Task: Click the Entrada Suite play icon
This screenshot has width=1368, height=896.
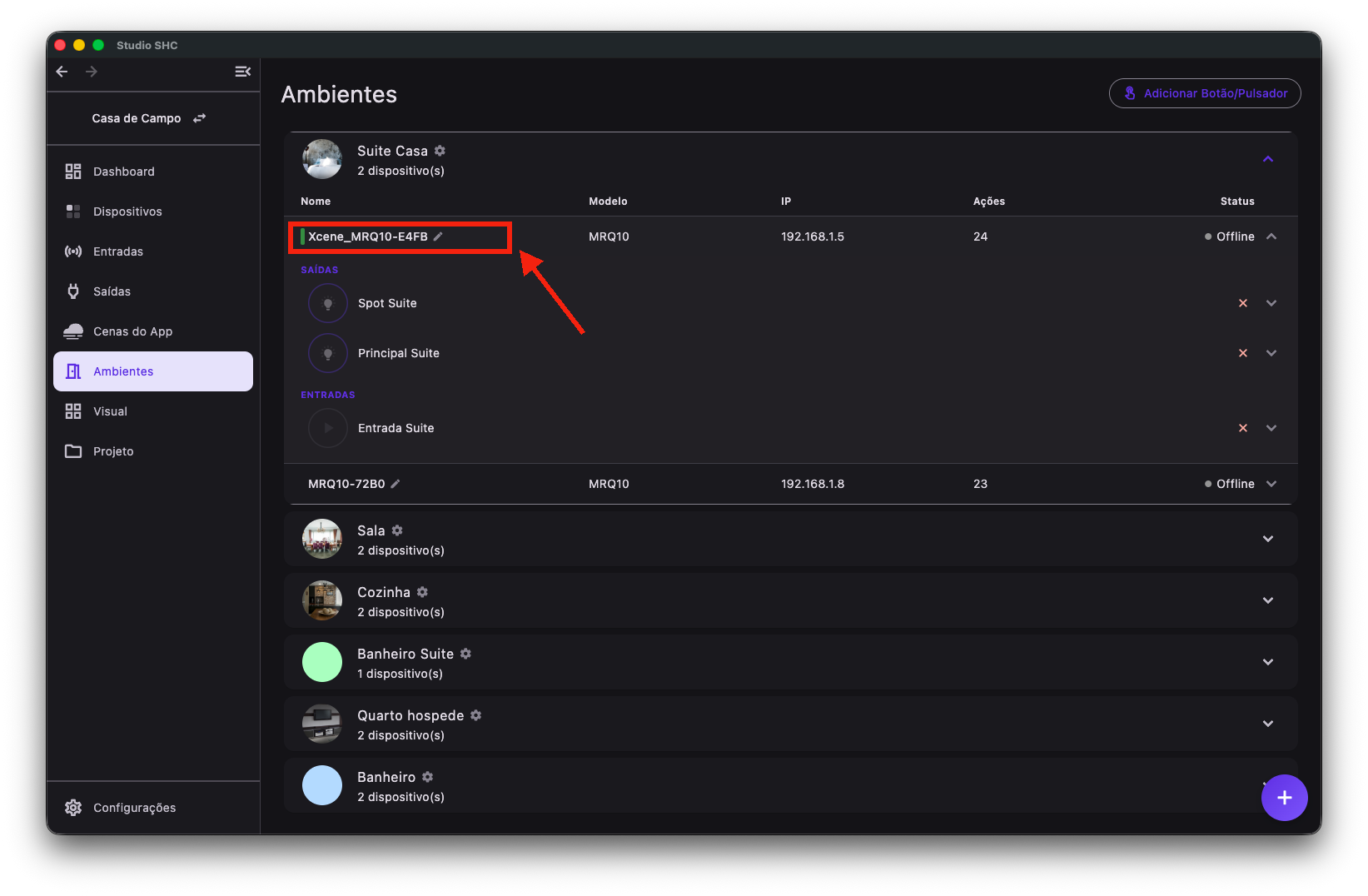Action: point(328,428)
